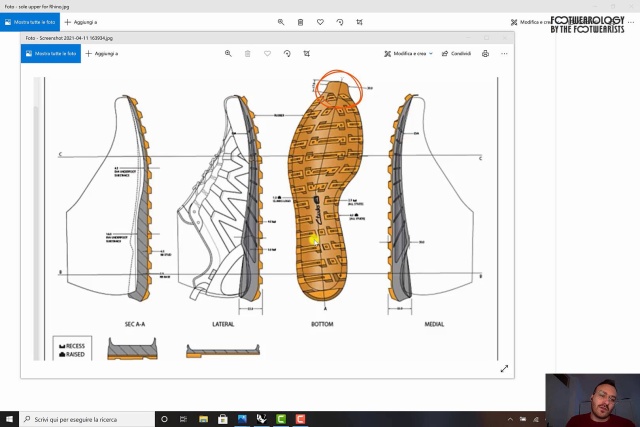Click the heart icon in background window
640x427 pixels.
pyautogui.click(x=320, y=21)
